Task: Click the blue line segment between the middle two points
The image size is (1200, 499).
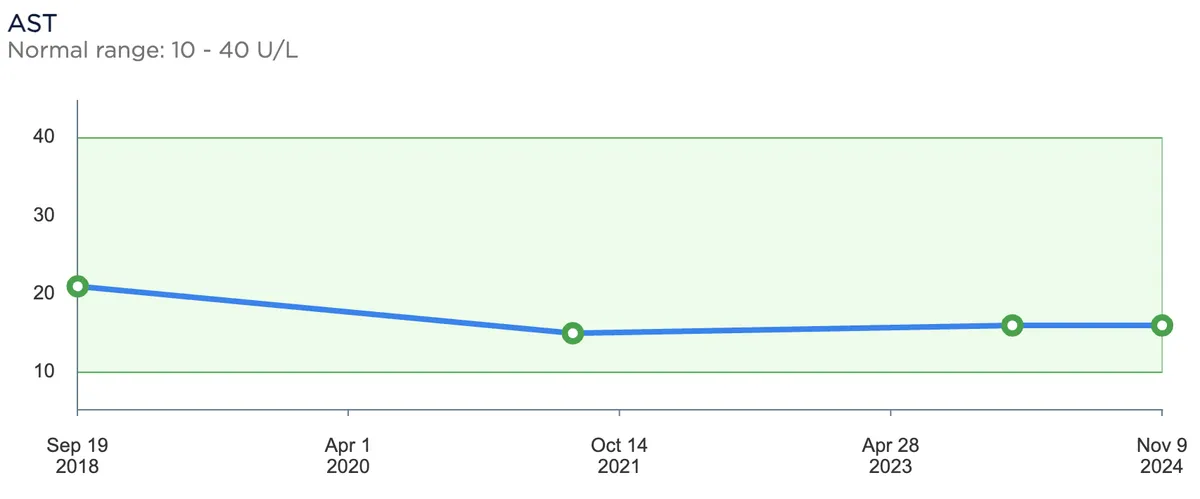Action: pos(792,329)
